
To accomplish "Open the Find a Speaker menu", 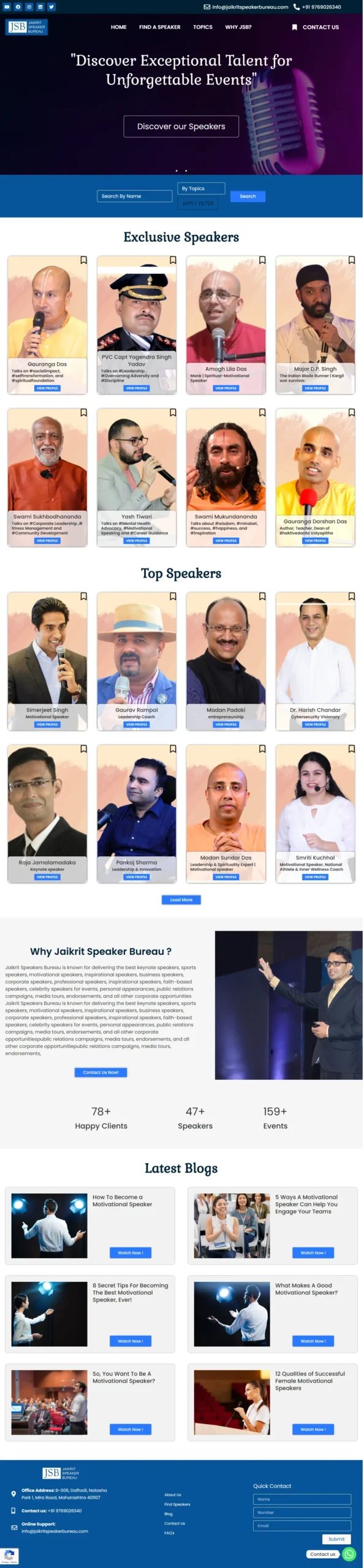I will coord(159,27).
